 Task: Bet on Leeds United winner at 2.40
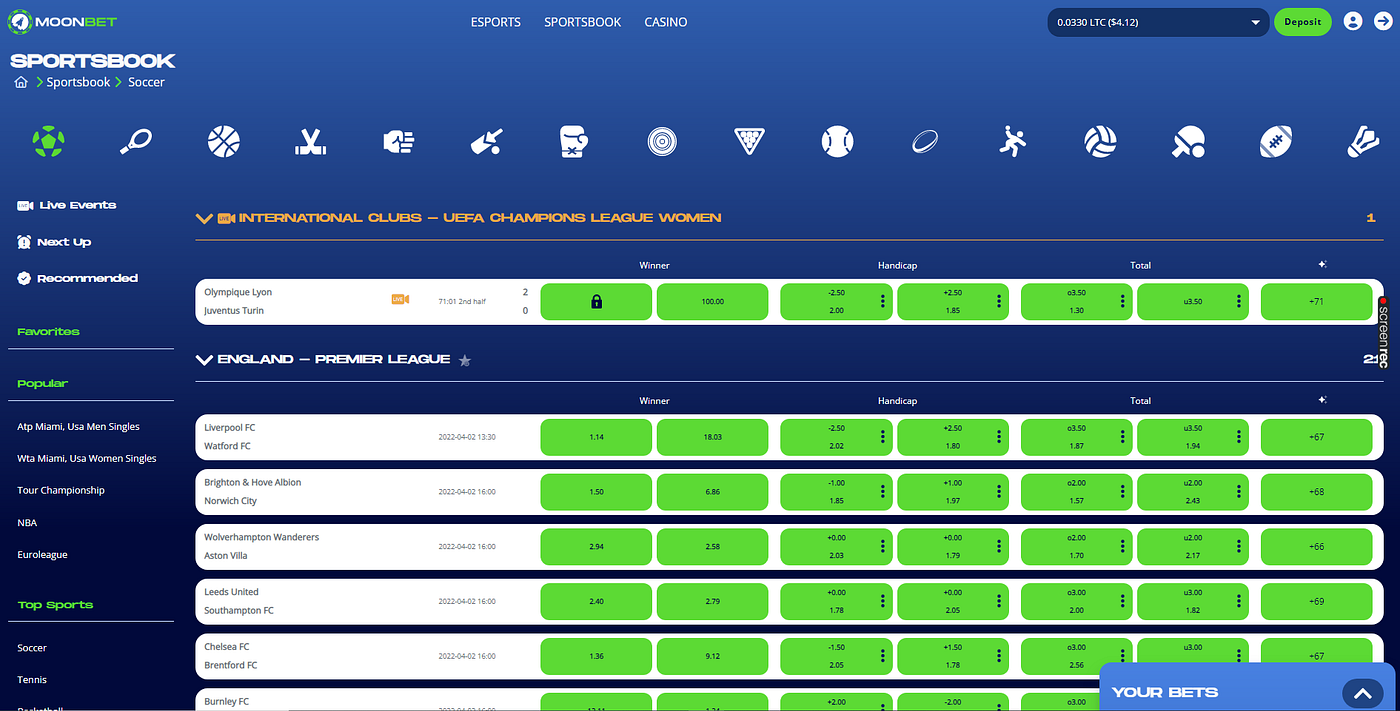[596, 602]
